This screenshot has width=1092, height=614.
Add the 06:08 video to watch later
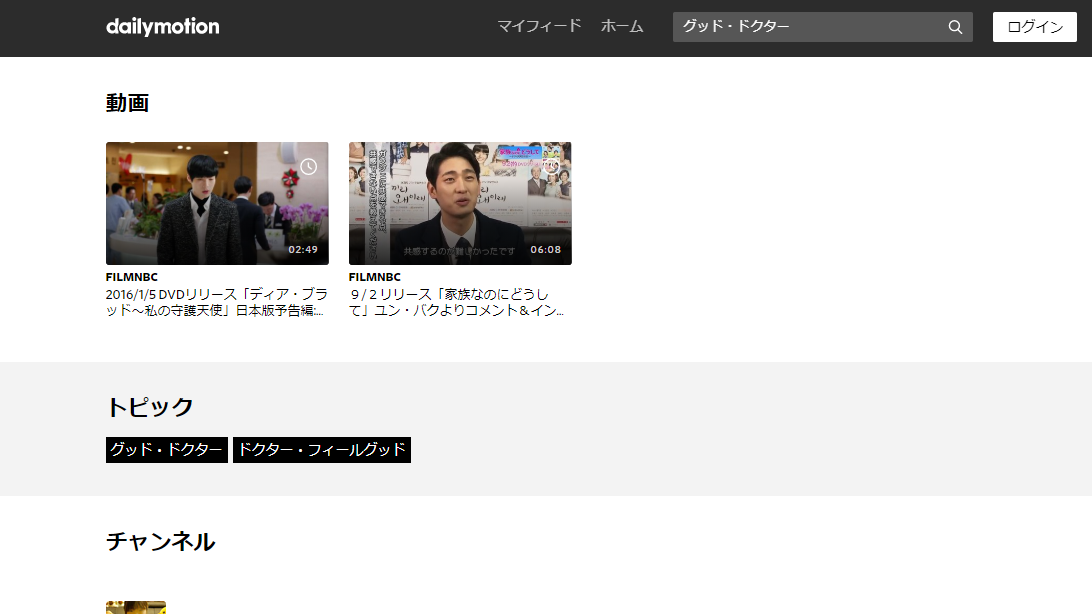click(552, 166)
